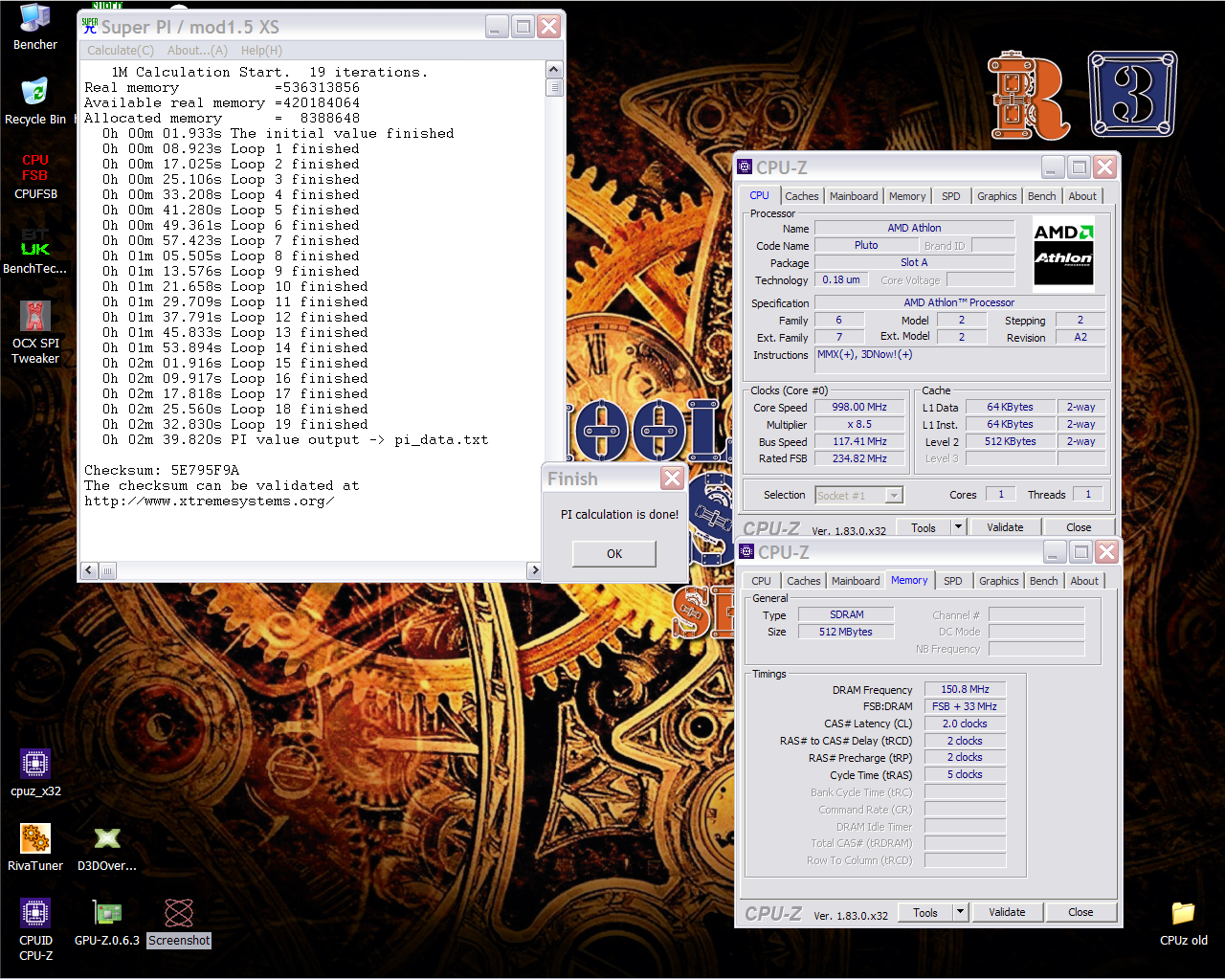Open the About...(A) menu in Super PI
Image resolution: width=1225 pixels, height=980 pixels.
(x=197, y=51)
